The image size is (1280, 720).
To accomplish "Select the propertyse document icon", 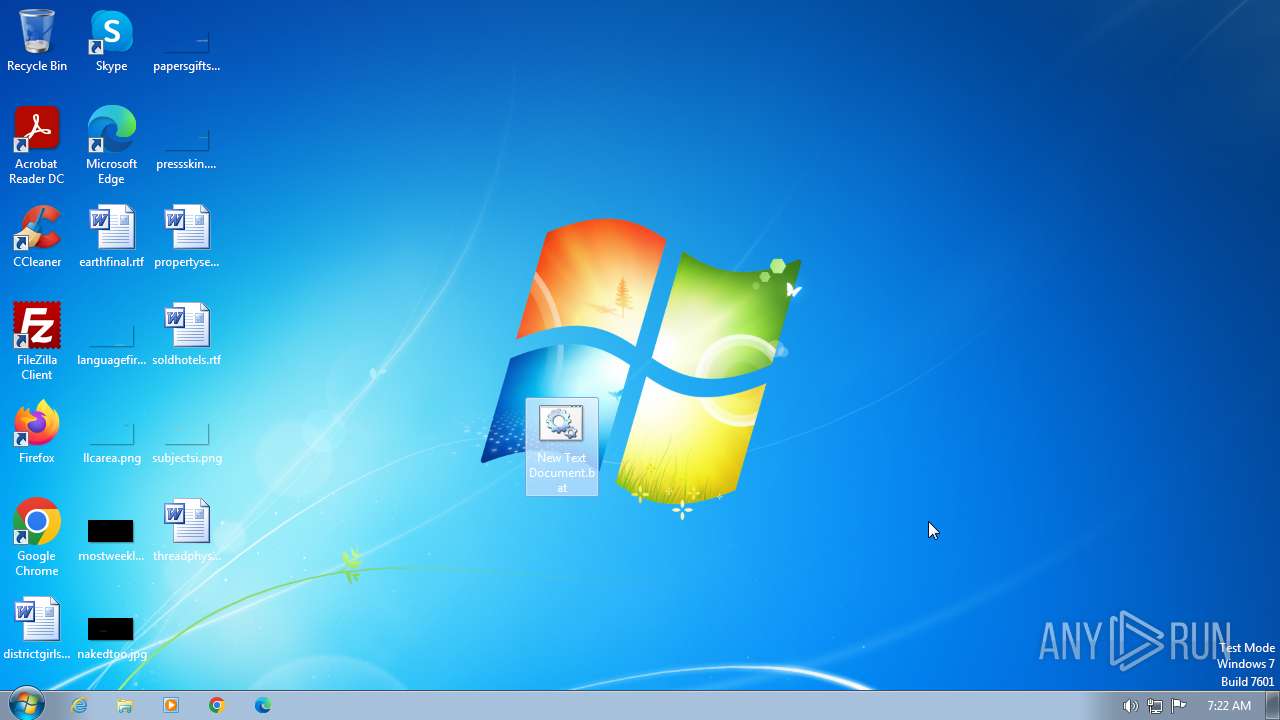I will click(187, 238).
